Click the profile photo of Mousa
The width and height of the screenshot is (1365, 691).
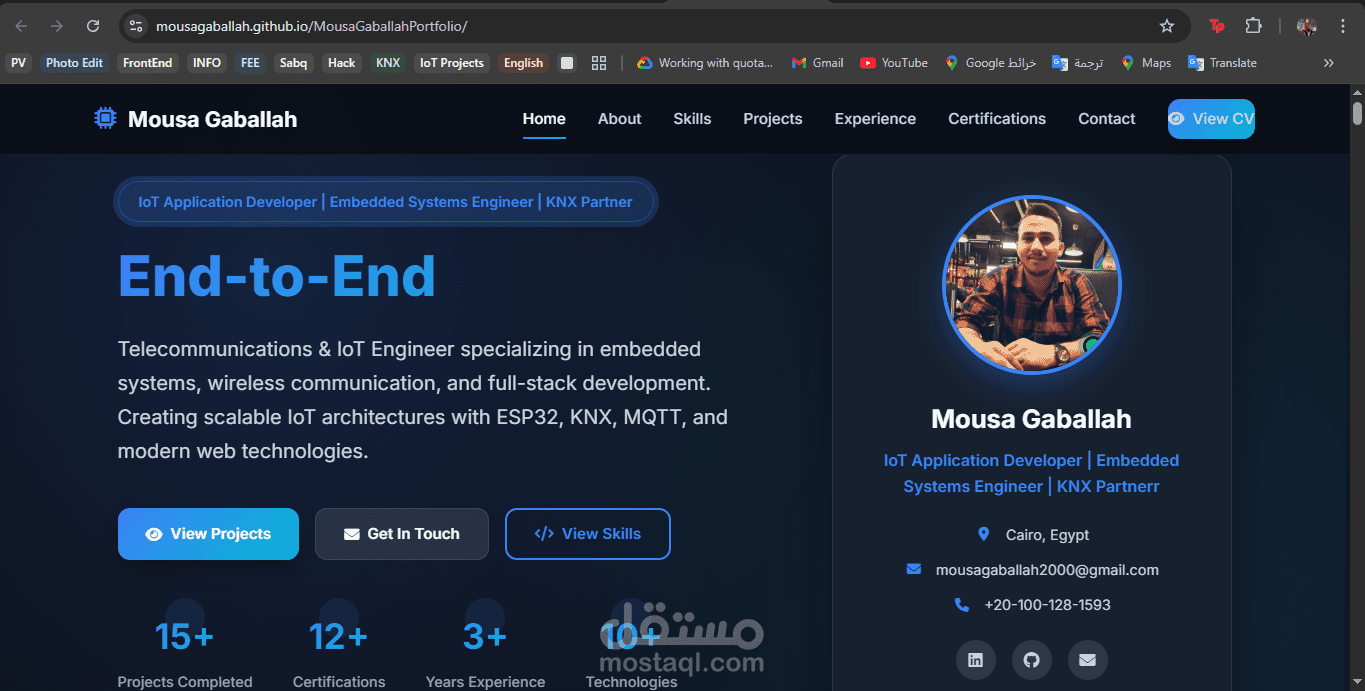tap(1032, 285)
